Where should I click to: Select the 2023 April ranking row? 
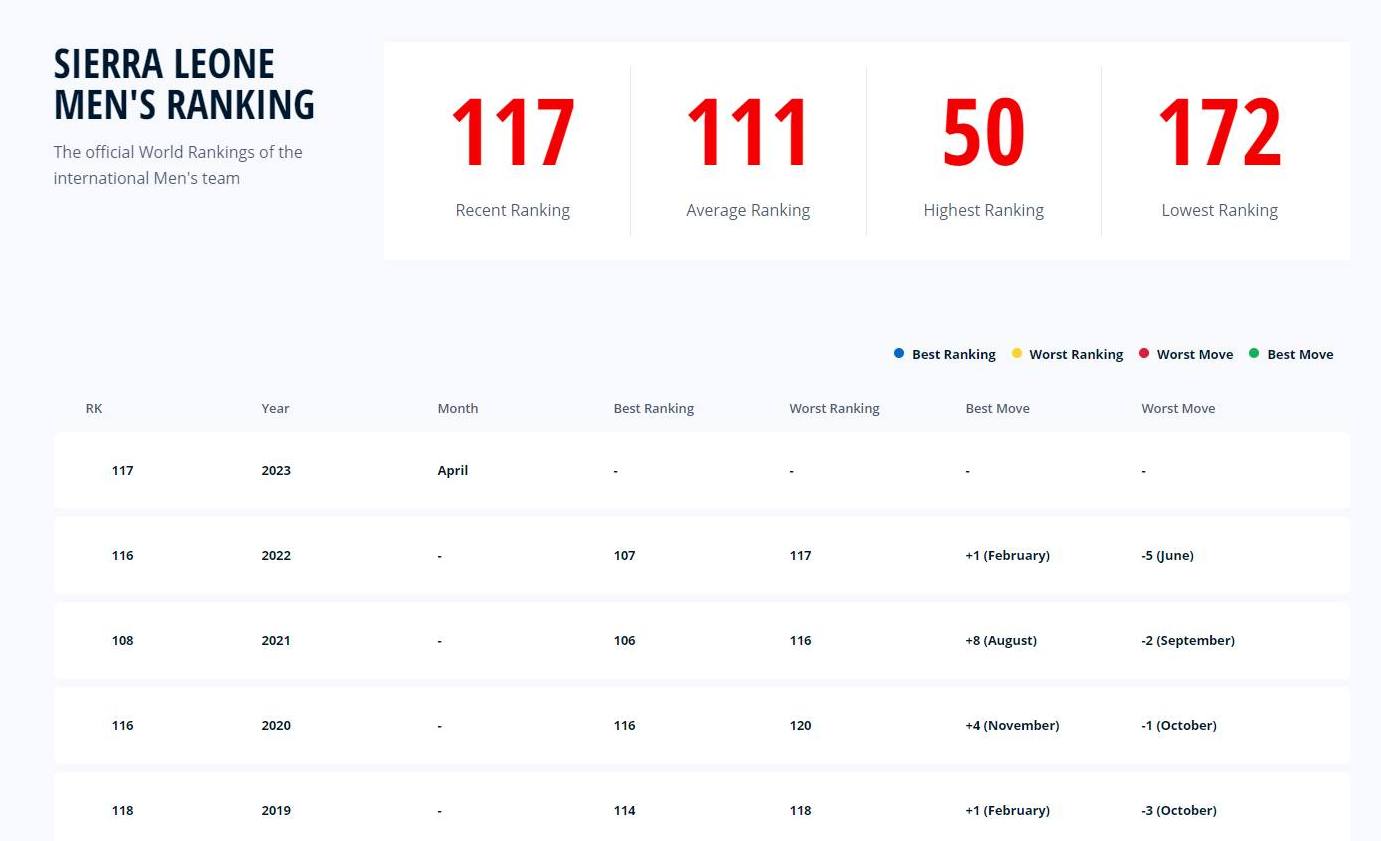click(701, 470)
